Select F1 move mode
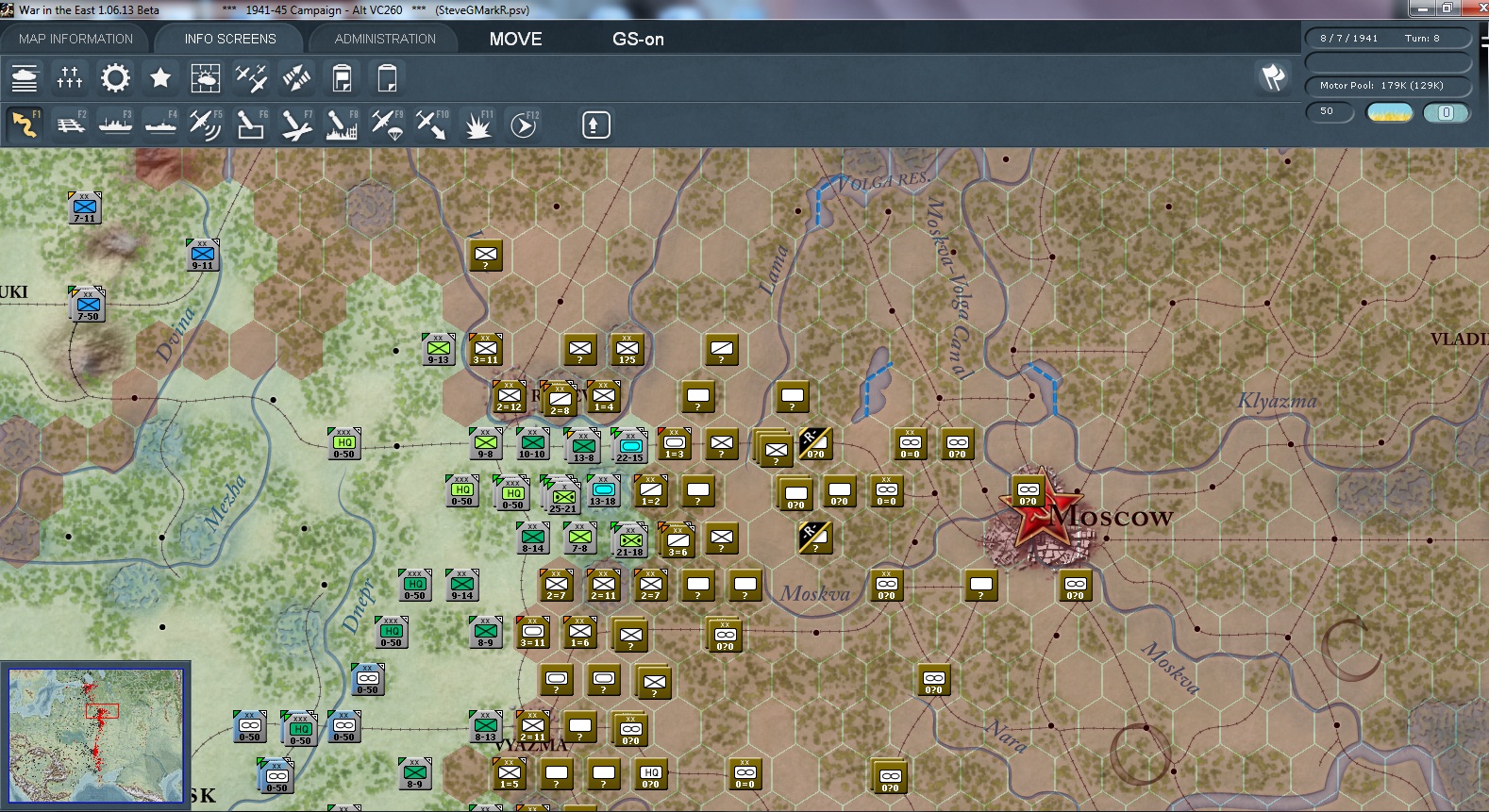1489x812 pixels. click(25, 124)
